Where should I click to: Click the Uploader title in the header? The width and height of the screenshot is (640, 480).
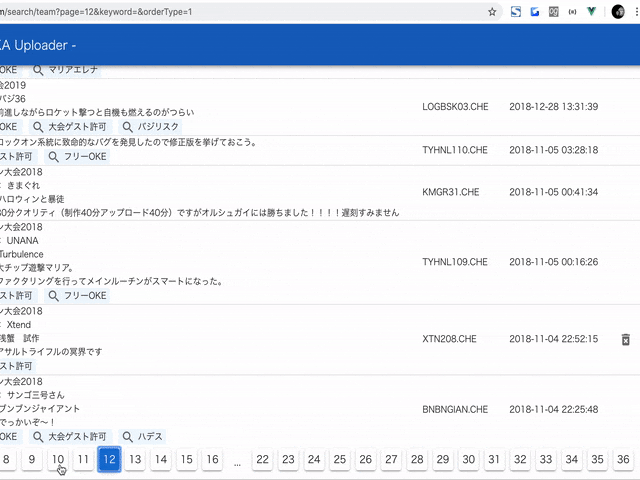pyautogui.click(x=38, y=45)
